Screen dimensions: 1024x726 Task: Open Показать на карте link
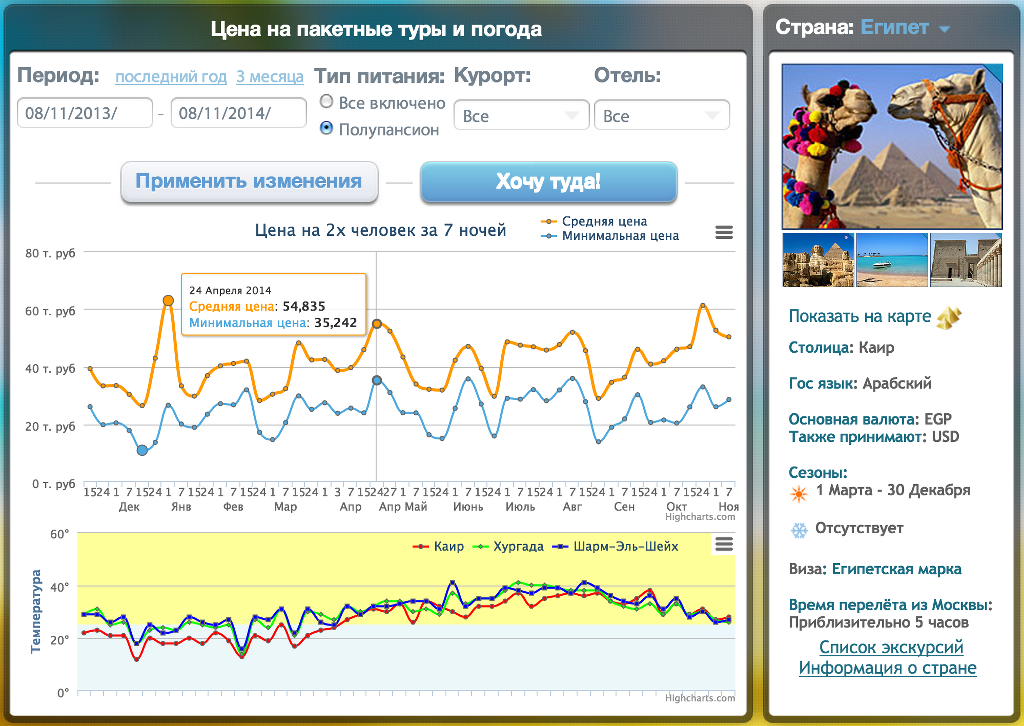pos(859,317)
